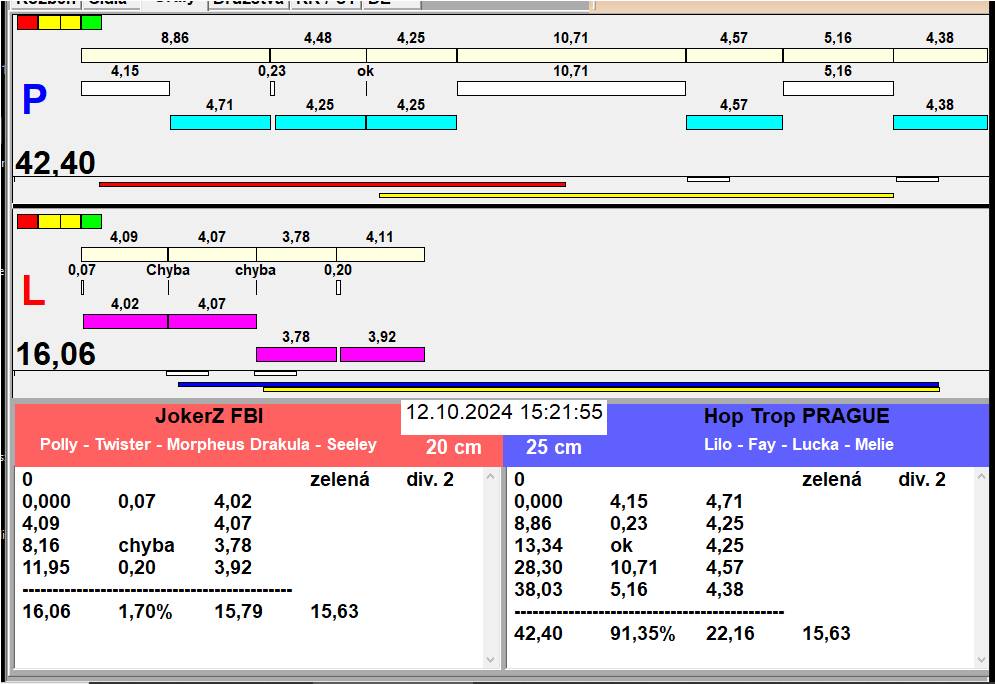The image size is (995, 684).
Task: Click scroll-up arrow in Hop Trop PRAGUE results panel
Action: coord(982,475)
